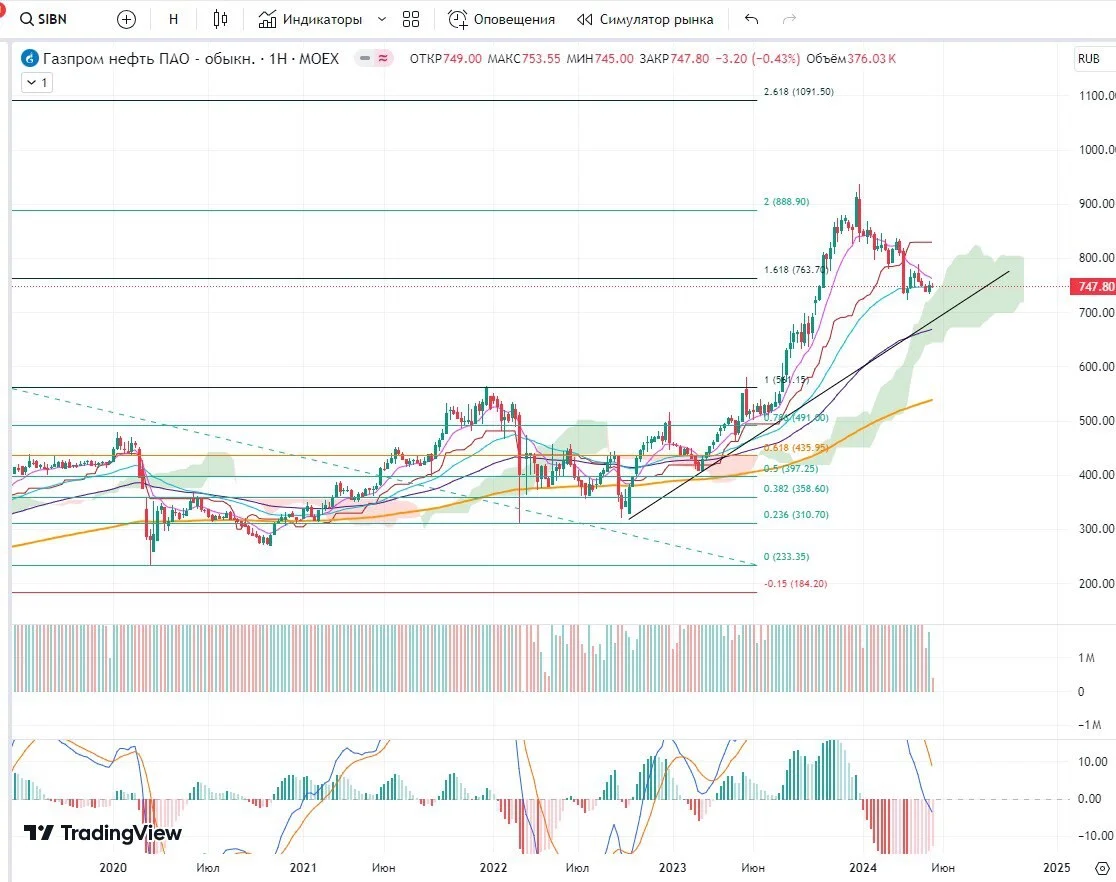1116x882 pixels.
Task: Select the current price label 747.80
Action: click(x=1095, y=286)
